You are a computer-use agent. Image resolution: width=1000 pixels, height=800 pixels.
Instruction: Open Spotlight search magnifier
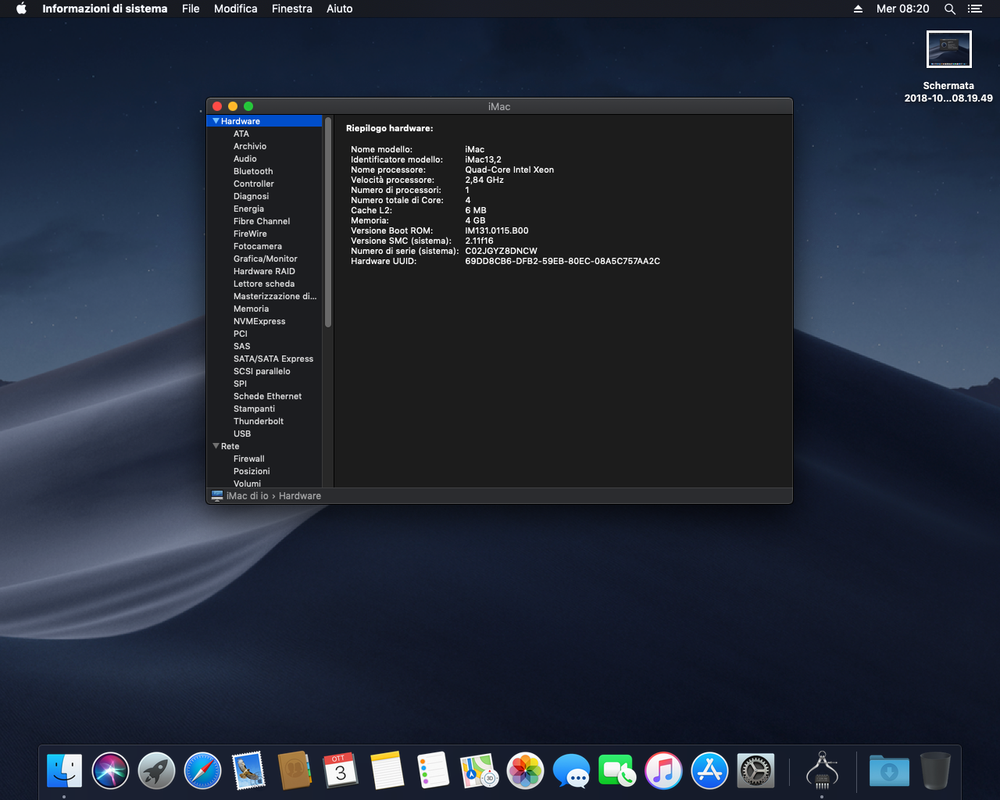(950, 9)
